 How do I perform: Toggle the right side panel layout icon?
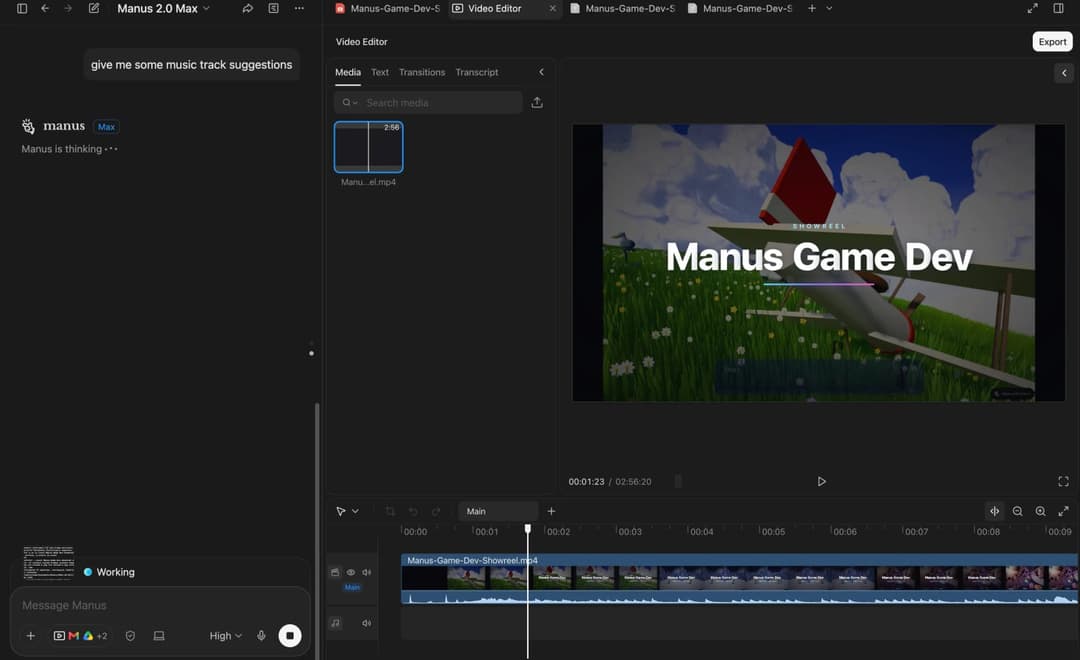click(1059, 8)
